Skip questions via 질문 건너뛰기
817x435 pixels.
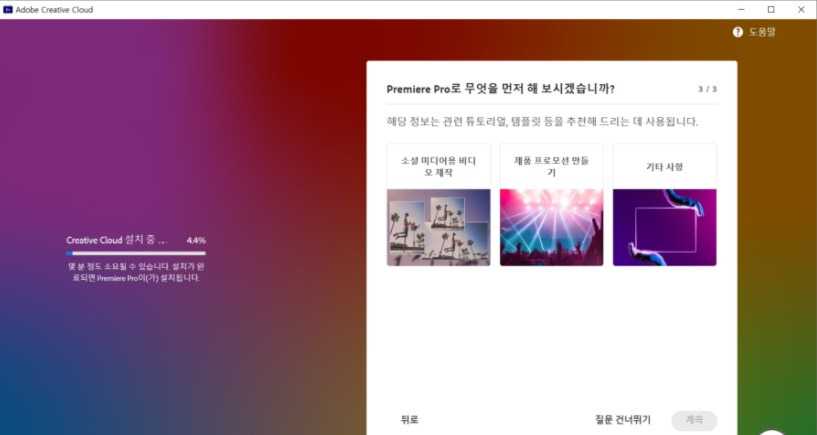coord(623,420)
